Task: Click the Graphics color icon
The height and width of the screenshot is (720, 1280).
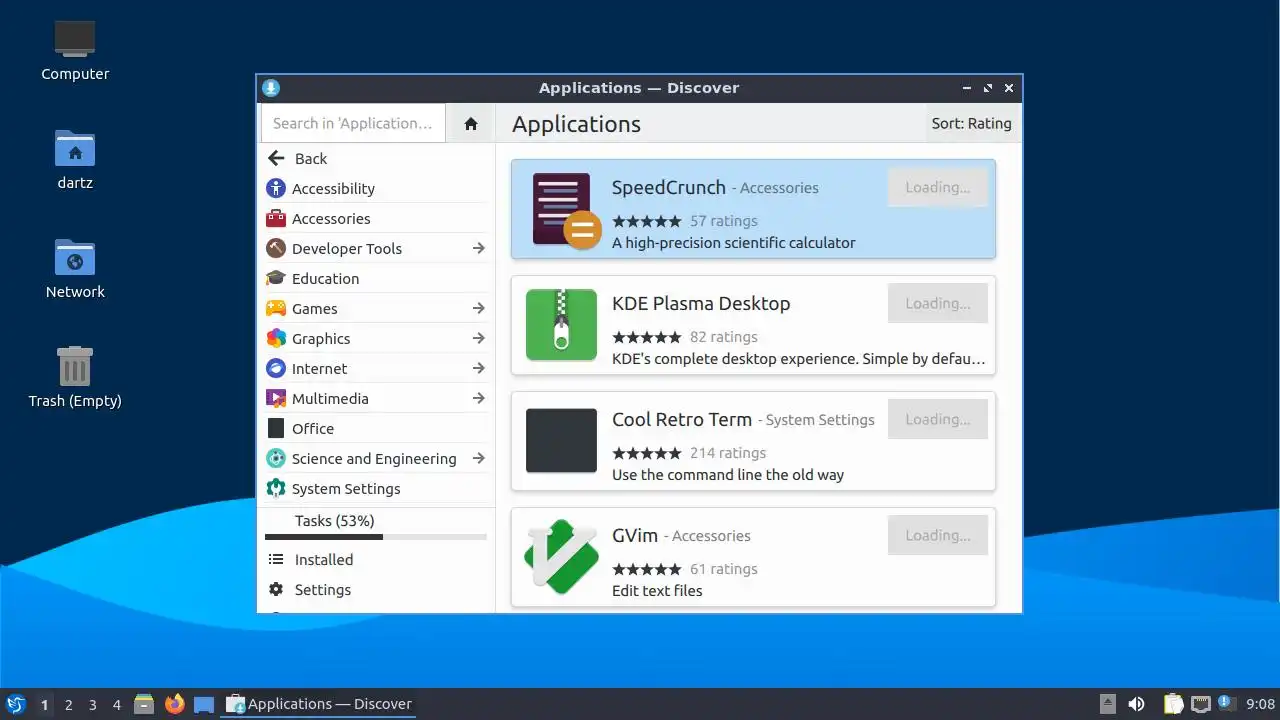Action: click(x=276, y=338)
